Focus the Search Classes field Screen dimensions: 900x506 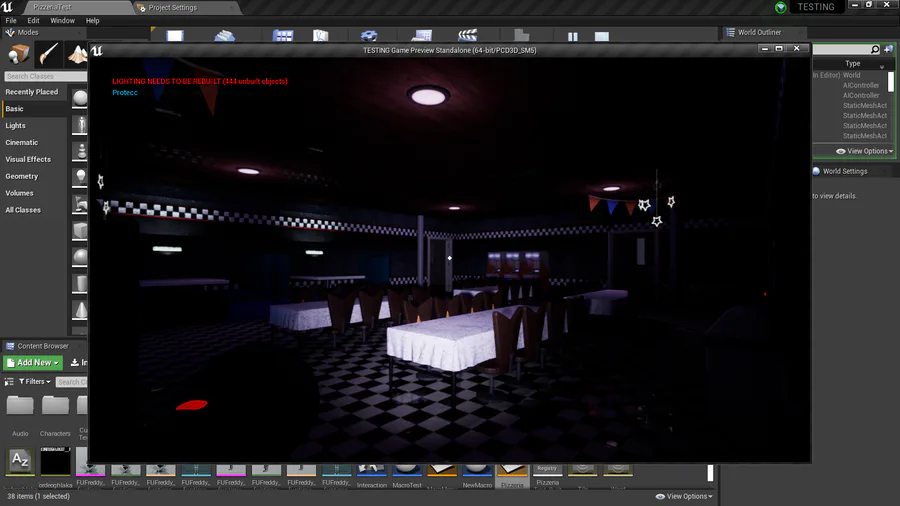45,76
